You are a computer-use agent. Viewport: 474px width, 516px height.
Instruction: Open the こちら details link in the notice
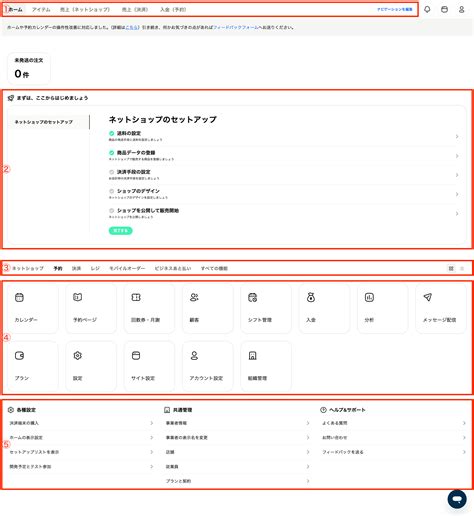pos(132,27)
